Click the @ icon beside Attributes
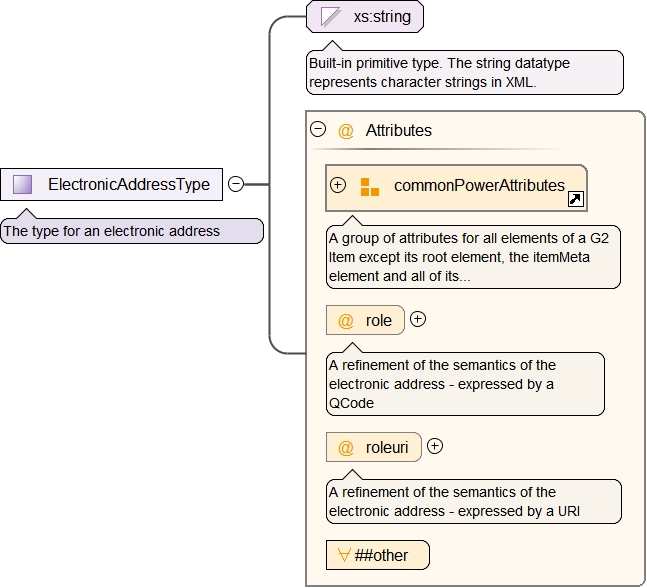This screenshot has width=647, height=588. tap(346, 130)
